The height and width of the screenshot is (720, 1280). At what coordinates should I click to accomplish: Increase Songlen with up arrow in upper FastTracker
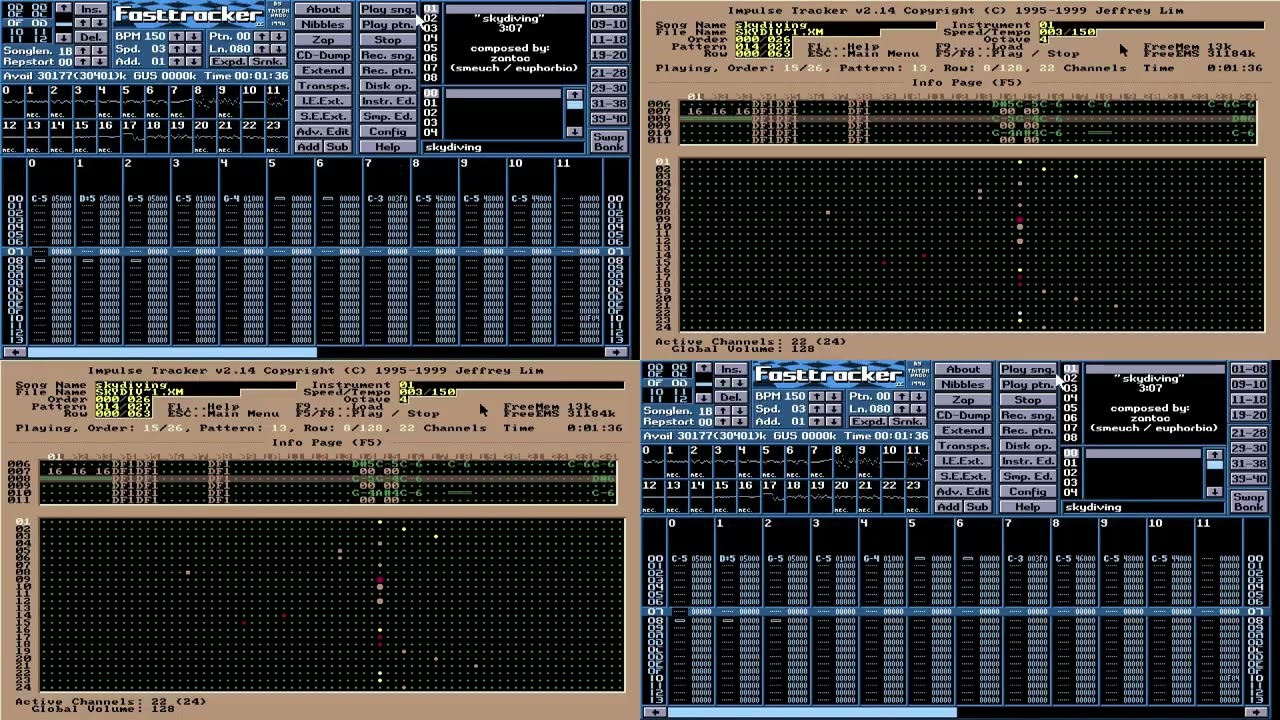(x=83, y=50)
